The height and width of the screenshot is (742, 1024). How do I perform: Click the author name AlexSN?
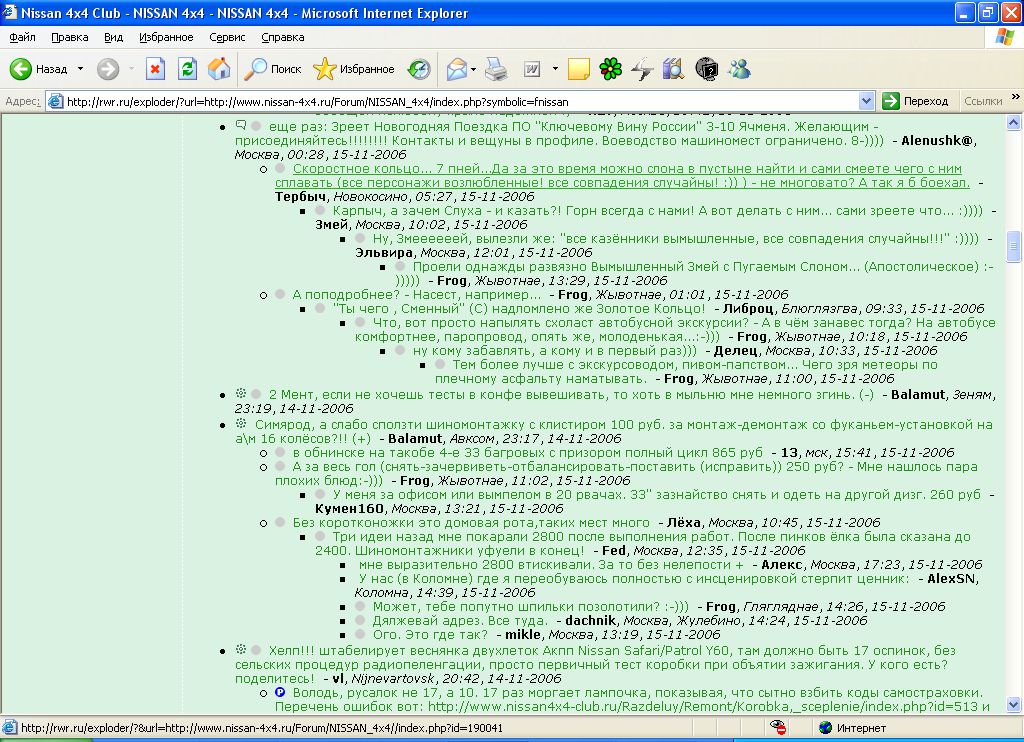pos(952,579)
